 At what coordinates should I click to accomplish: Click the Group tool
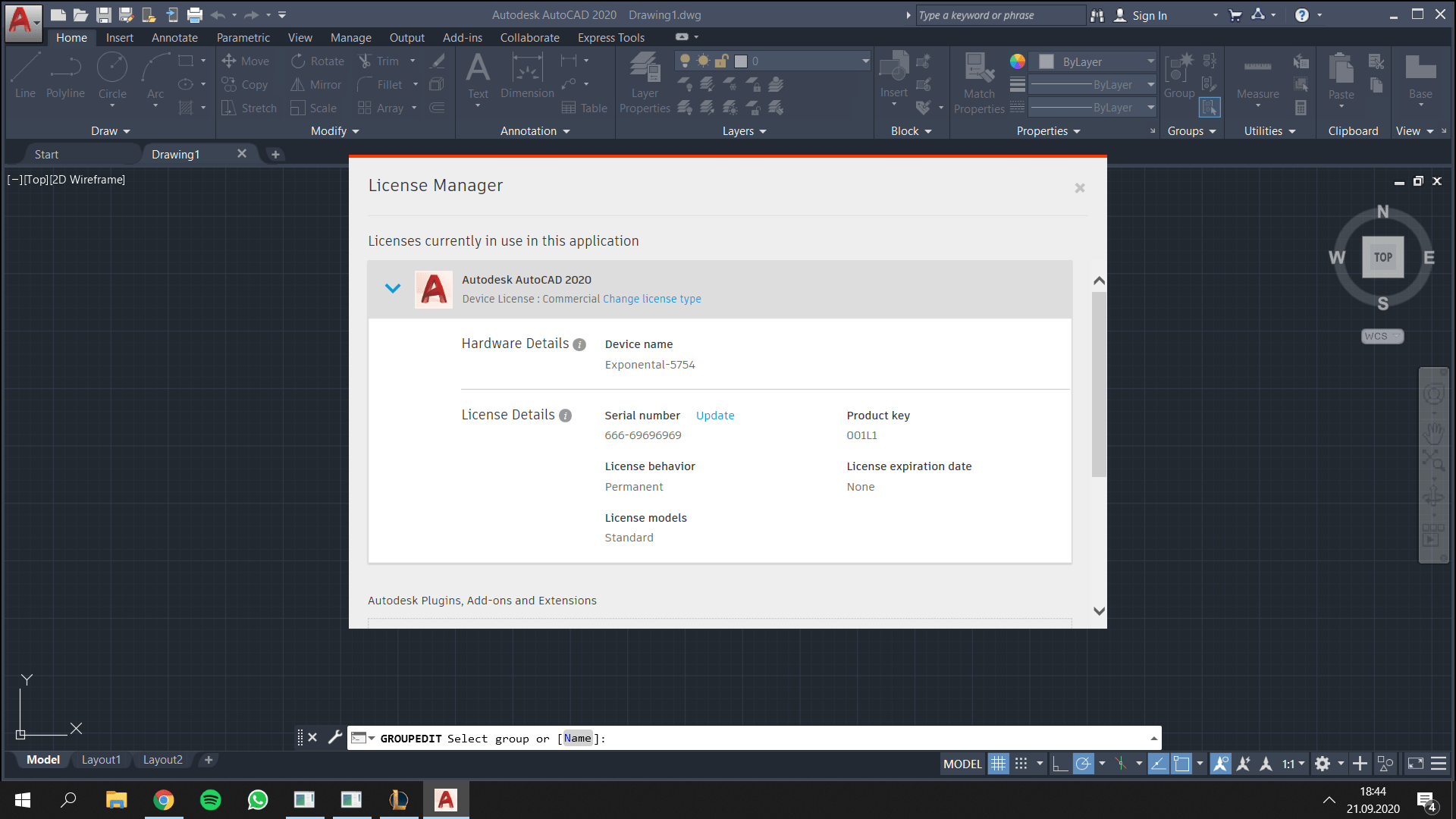pos(1179,76)
